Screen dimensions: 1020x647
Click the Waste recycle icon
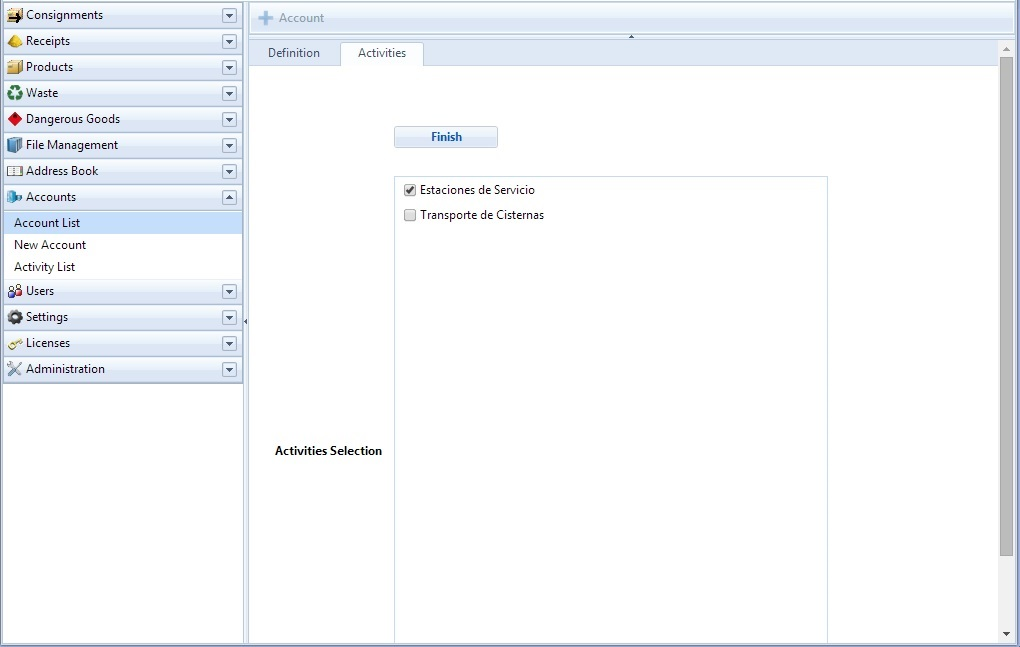(14, 93)
